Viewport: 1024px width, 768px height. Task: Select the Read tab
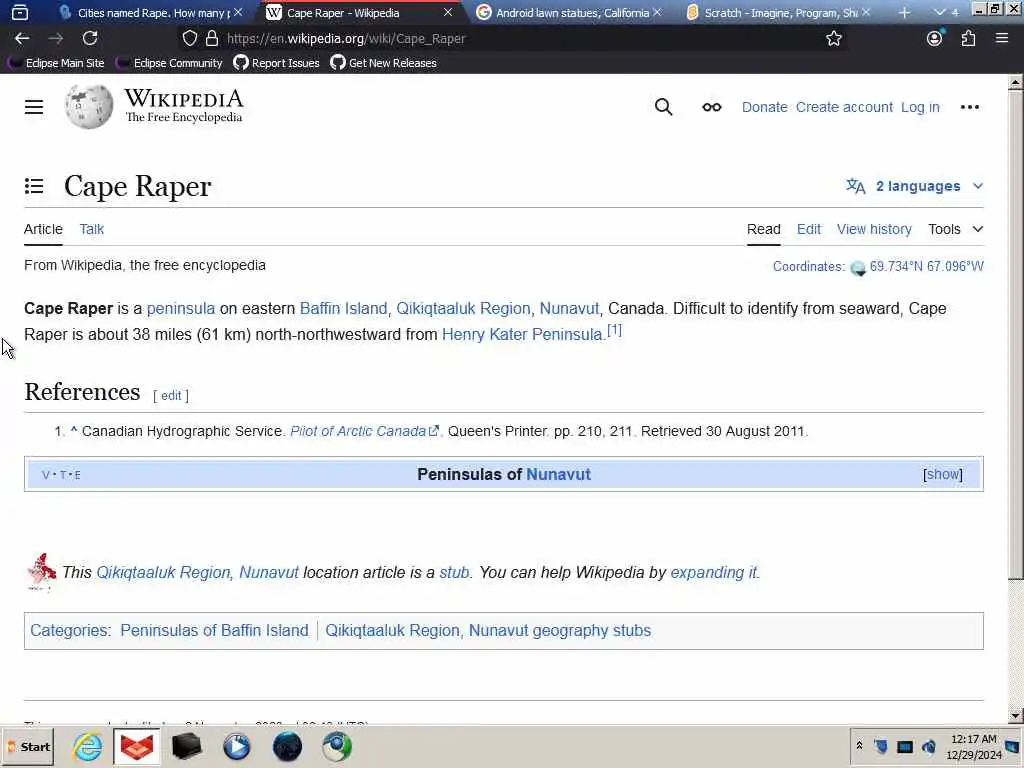coord(763,229)
